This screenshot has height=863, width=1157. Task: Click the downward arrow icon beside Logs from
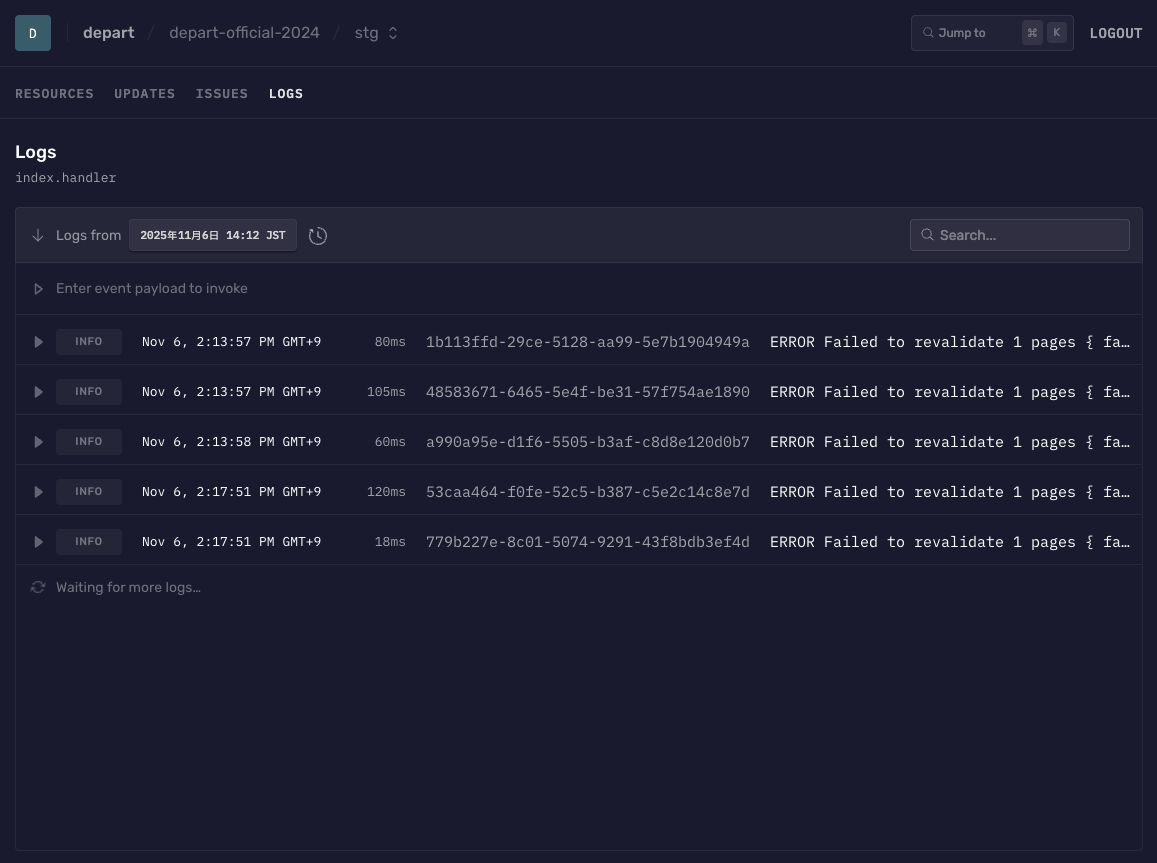click(38, 236)
